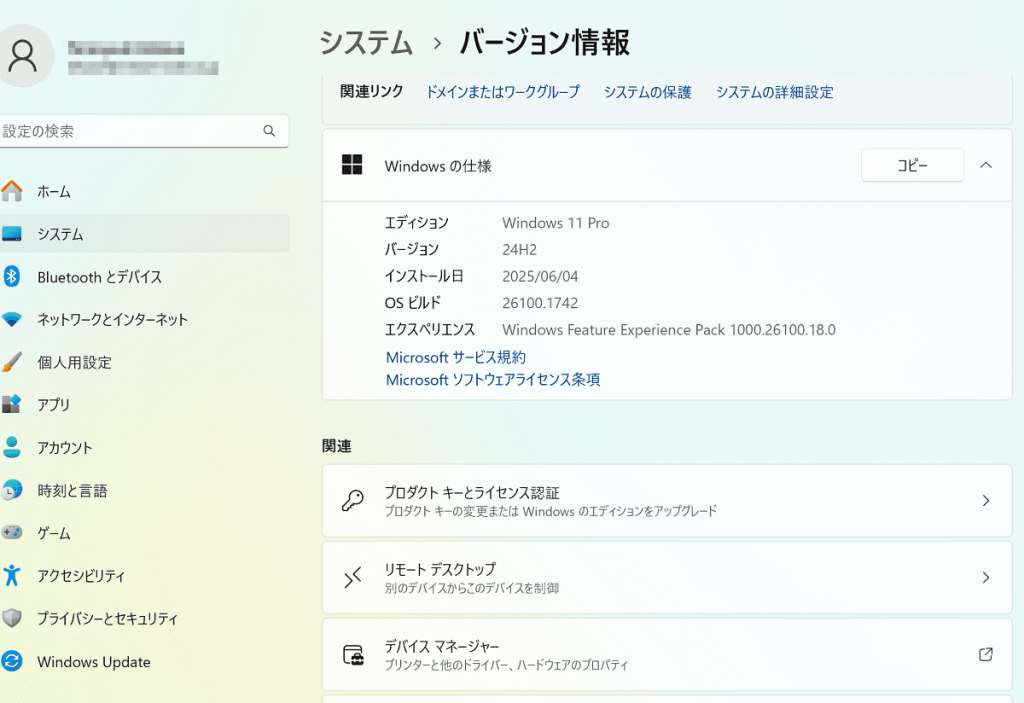Image resolution: width=1024 pixels, height=703 pixels.
Task: Switch to ホーム in the sidebar
Action: pyautogui.click(x=48, y=191)
